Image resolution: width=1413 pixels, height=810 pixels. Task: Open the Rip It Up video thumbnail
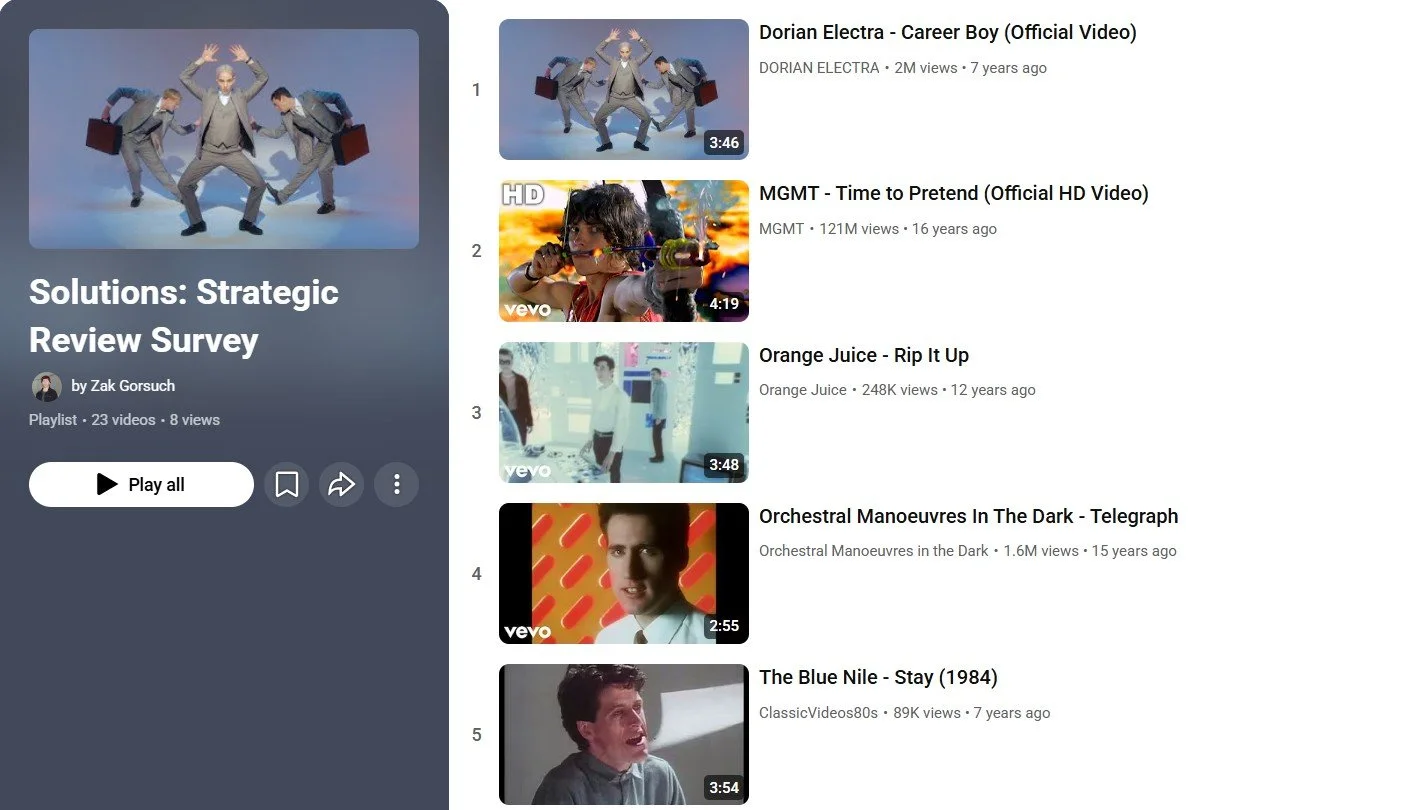624,412
